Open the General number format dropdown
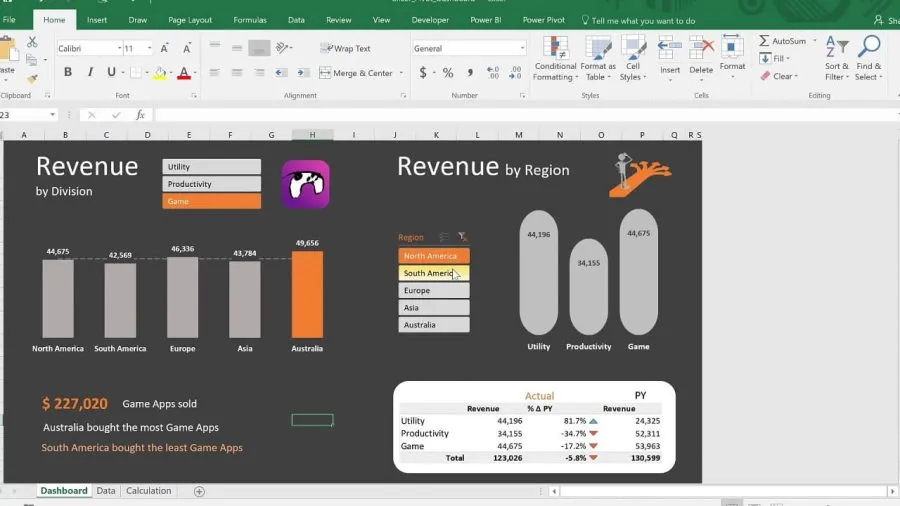Image resolution: width=900 pixels, height=506 pixels. [522, 49]
